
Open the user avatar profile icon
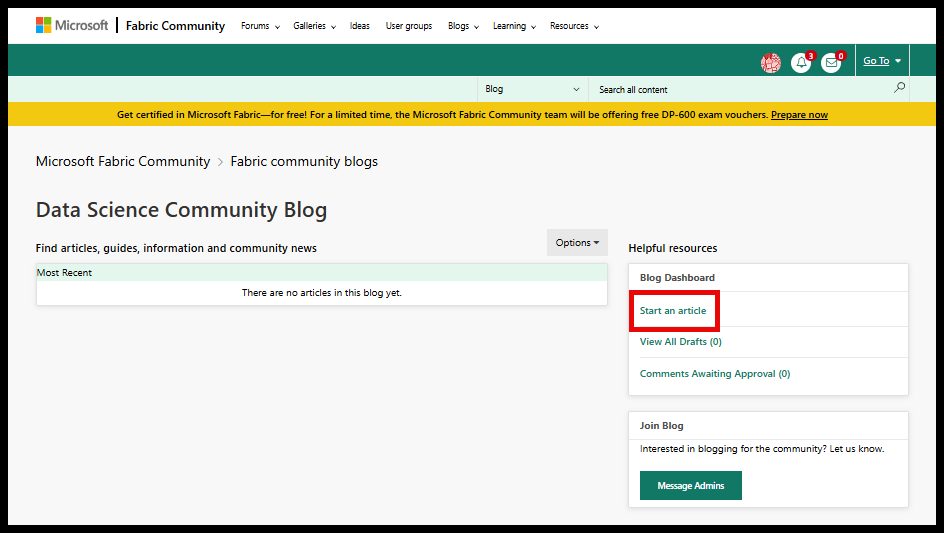click(x=771, y=63)
